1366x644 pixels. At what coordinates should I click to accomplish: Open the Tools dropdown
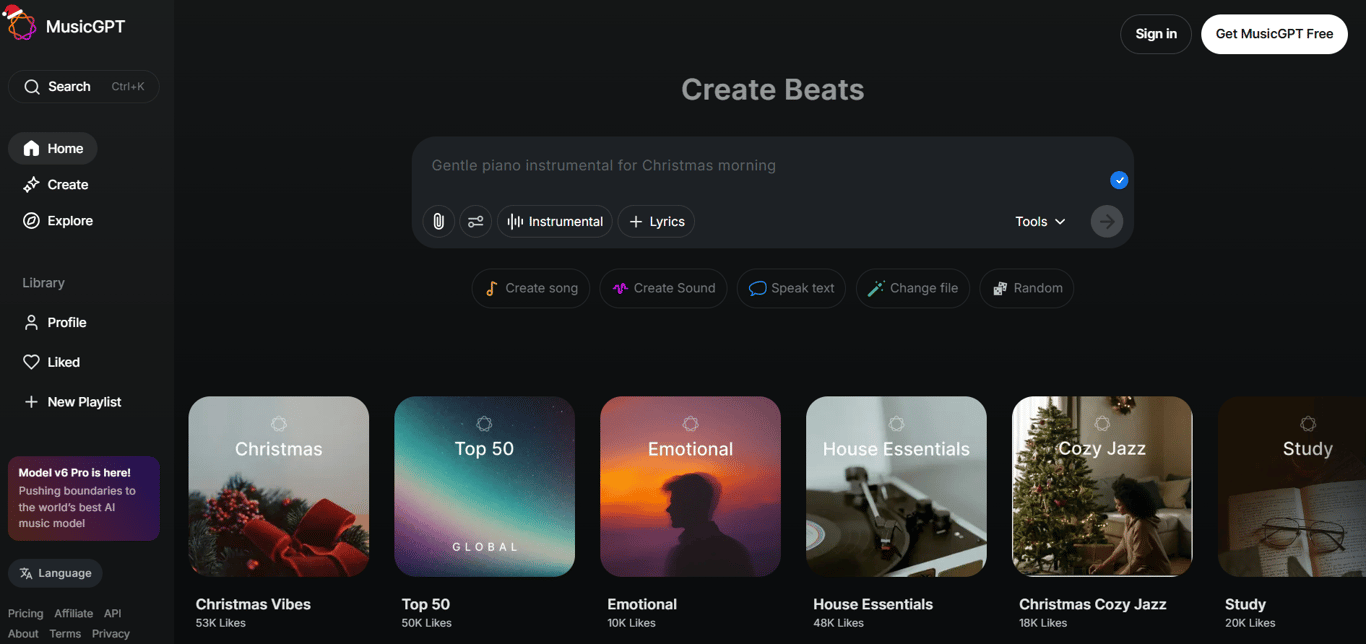1039,221
